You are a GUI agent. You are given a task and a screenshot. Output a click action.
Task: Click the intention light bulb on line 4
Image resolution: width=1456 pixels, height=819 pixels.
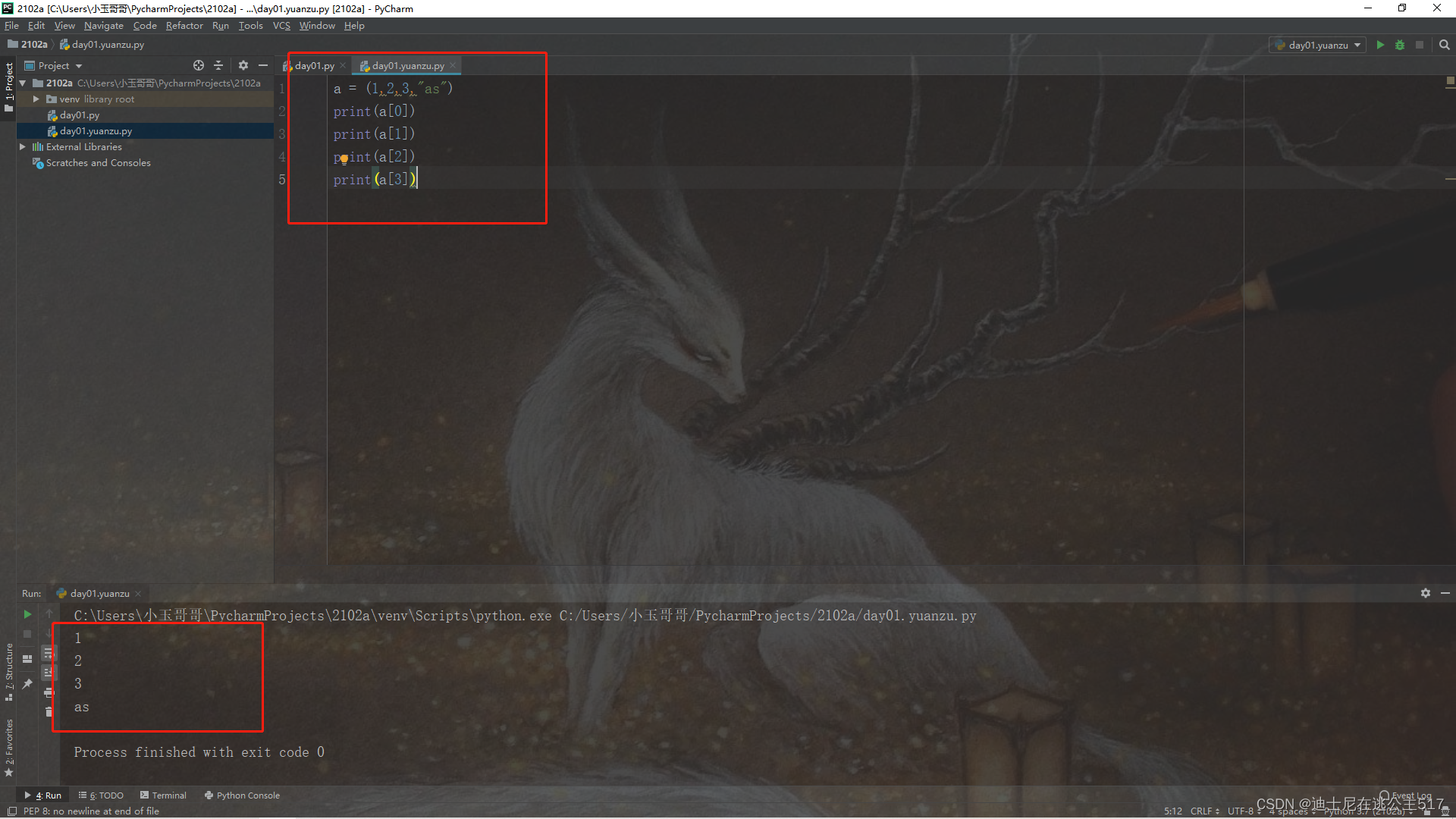point(344,158)
